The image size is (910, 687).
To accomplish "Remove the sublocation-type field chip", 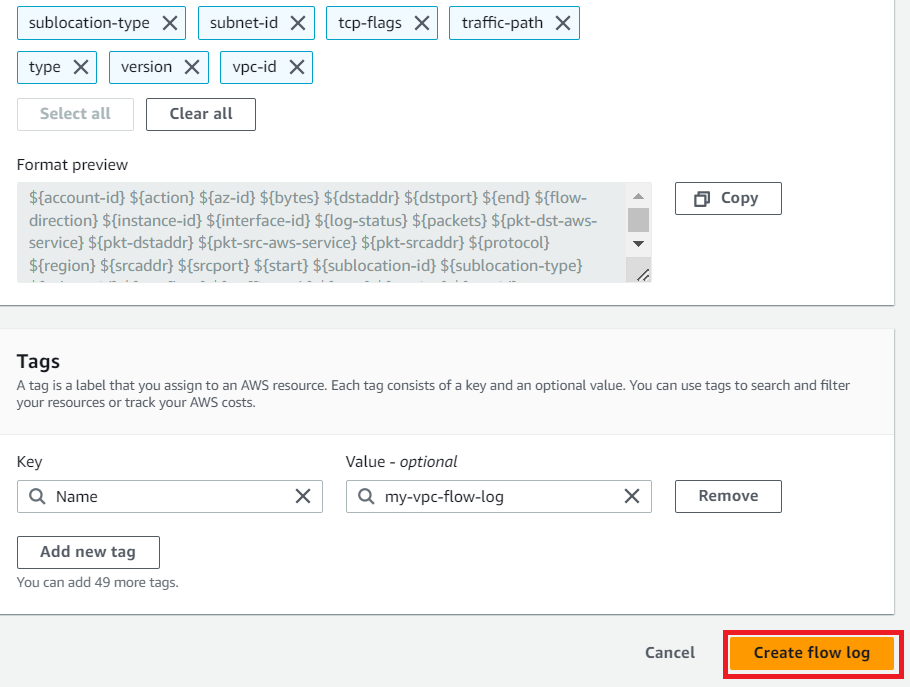I will click(168, 22).
